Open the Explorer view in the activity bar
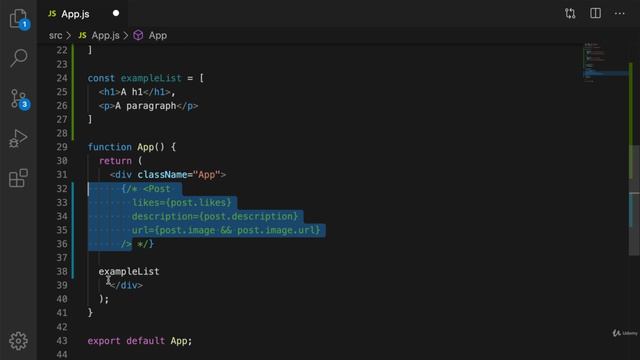Viewport: 640px width, 360px height. pyautogui.click(x=19, y=19)
